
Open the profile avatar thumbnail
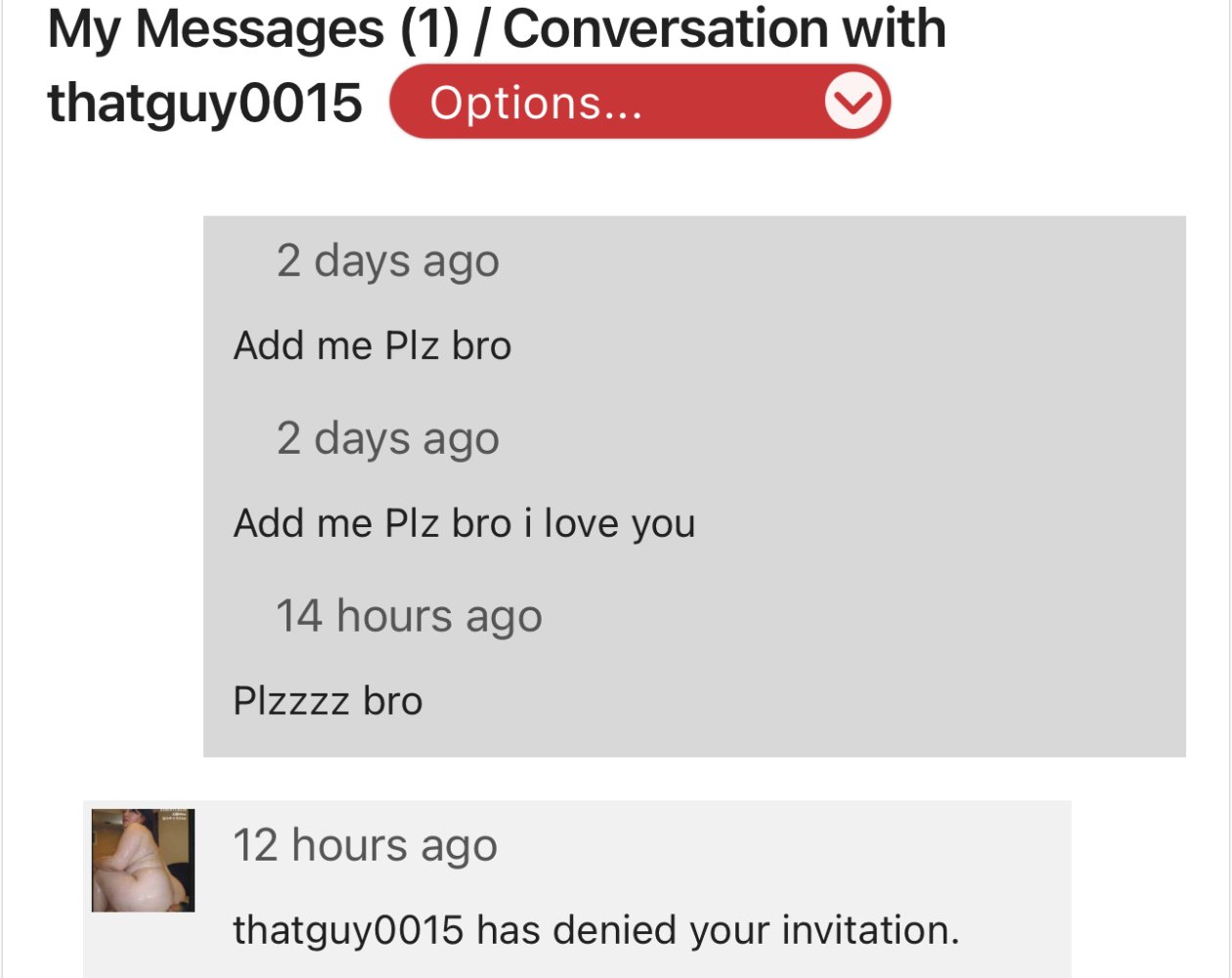tap(143, 861)
